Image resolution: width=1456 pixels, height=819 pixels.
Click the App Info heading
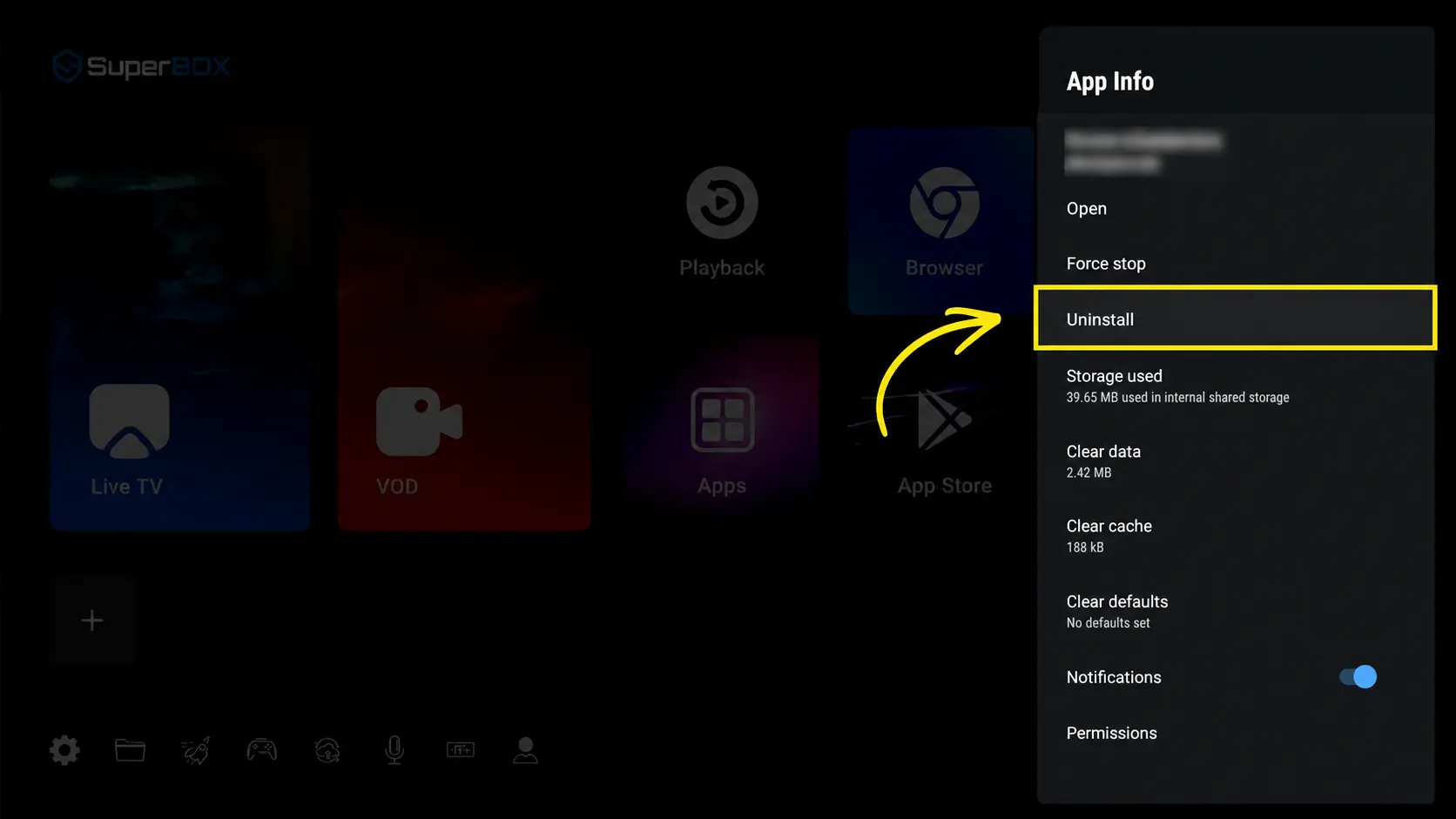pyautogui.click(x=1110, y=81)
